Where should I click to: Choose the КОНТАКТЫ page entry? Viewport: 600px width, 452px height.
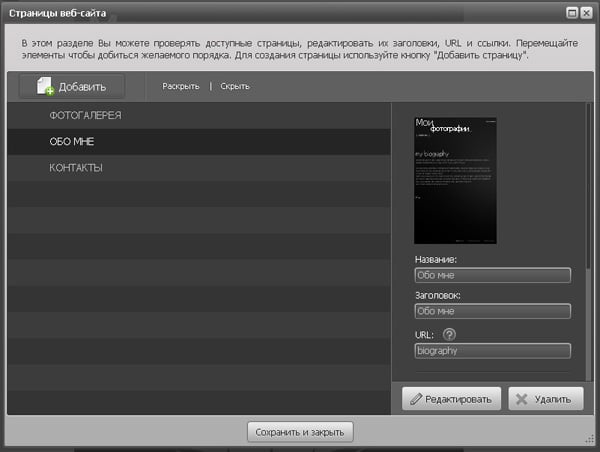[76, 168]
